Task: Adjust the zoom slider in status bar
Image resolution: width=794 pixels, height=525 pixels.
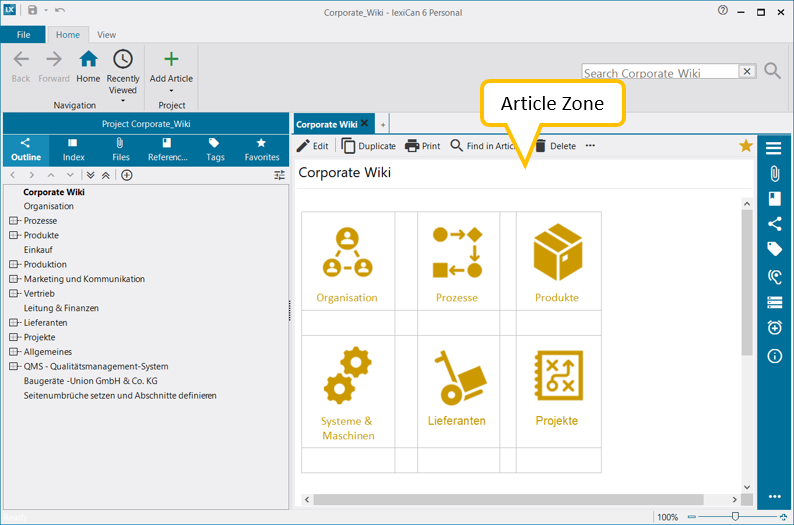Action: point(735,517)
